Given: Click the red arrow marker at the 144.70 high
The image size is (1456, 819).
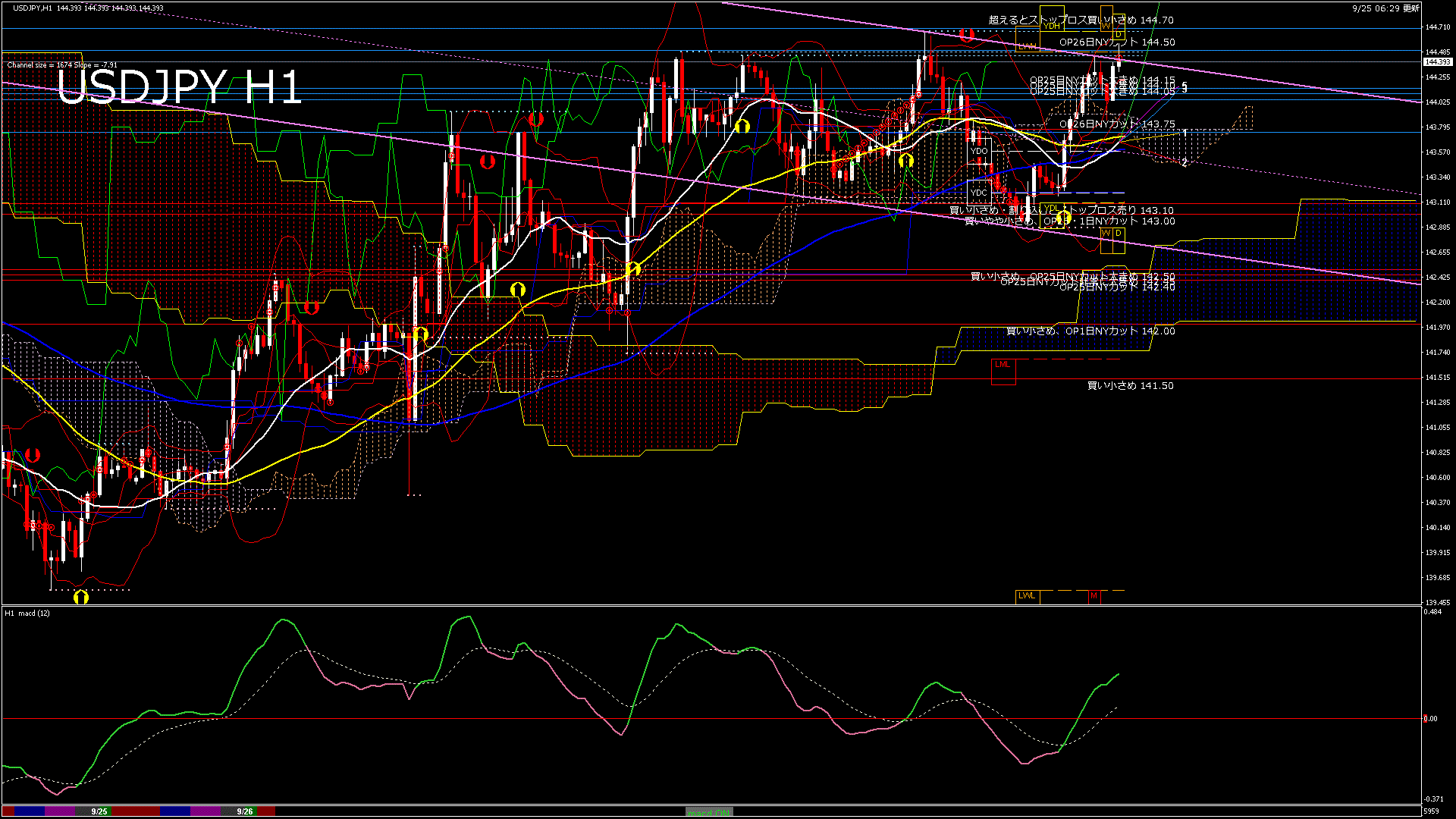Looking at the screenshot, I should [x=967, y=34].
